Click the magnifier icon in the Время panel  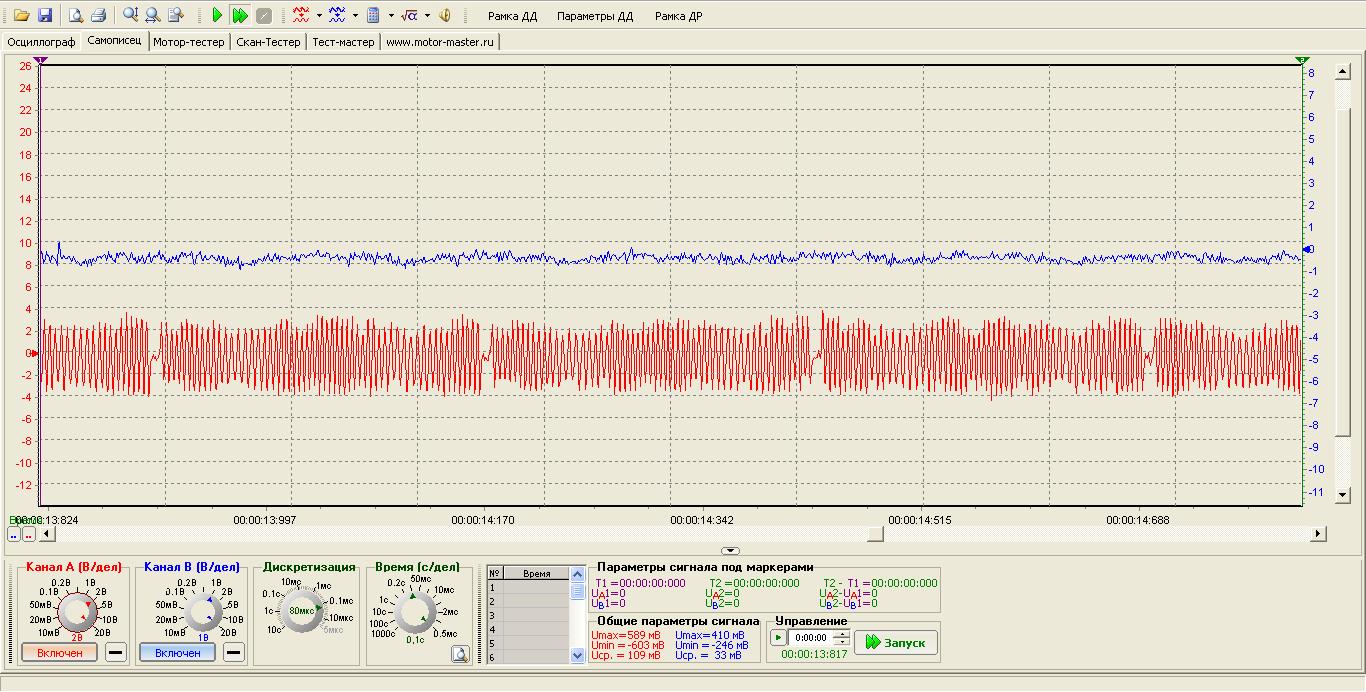(460, 654)
